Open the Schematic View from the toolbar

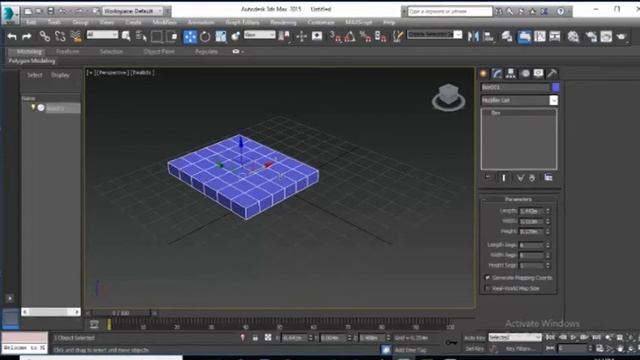tap(555, 37)
